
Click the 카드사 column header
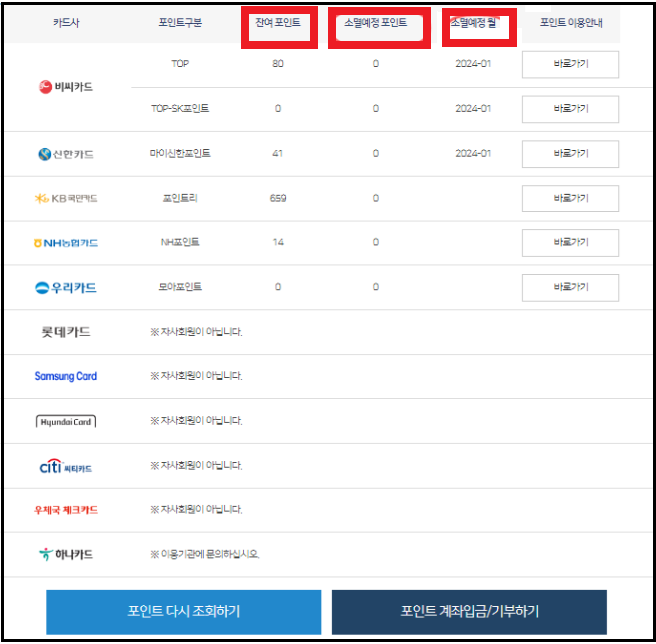66,23
